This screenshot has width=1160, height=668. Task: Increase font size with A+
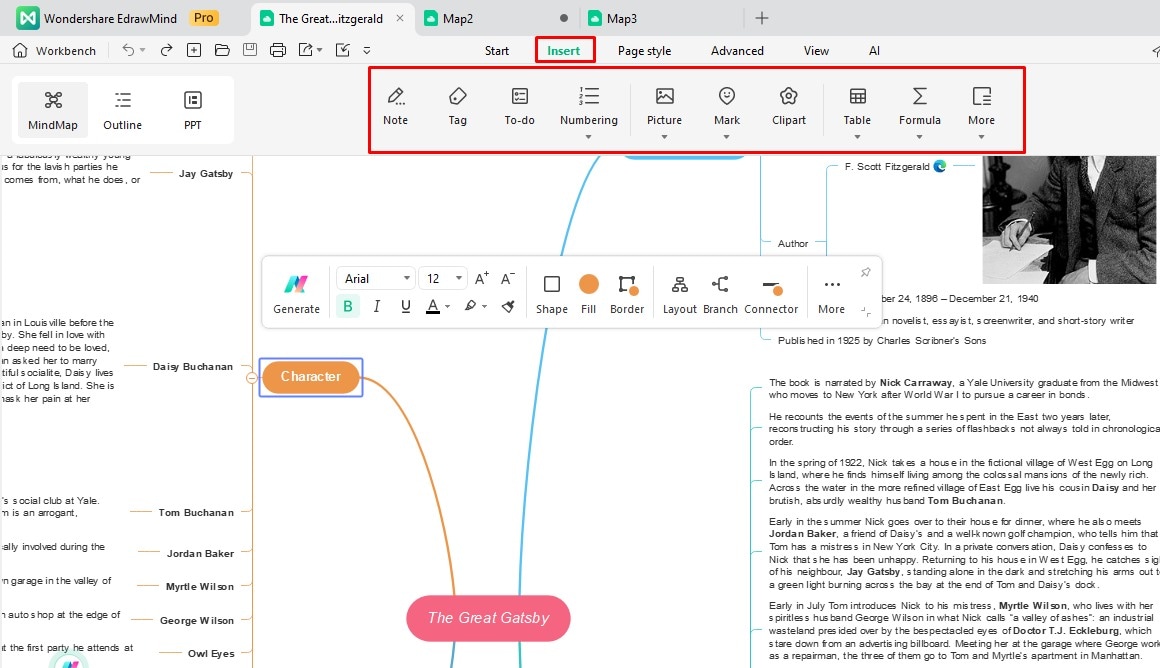[x=481, y=278]
